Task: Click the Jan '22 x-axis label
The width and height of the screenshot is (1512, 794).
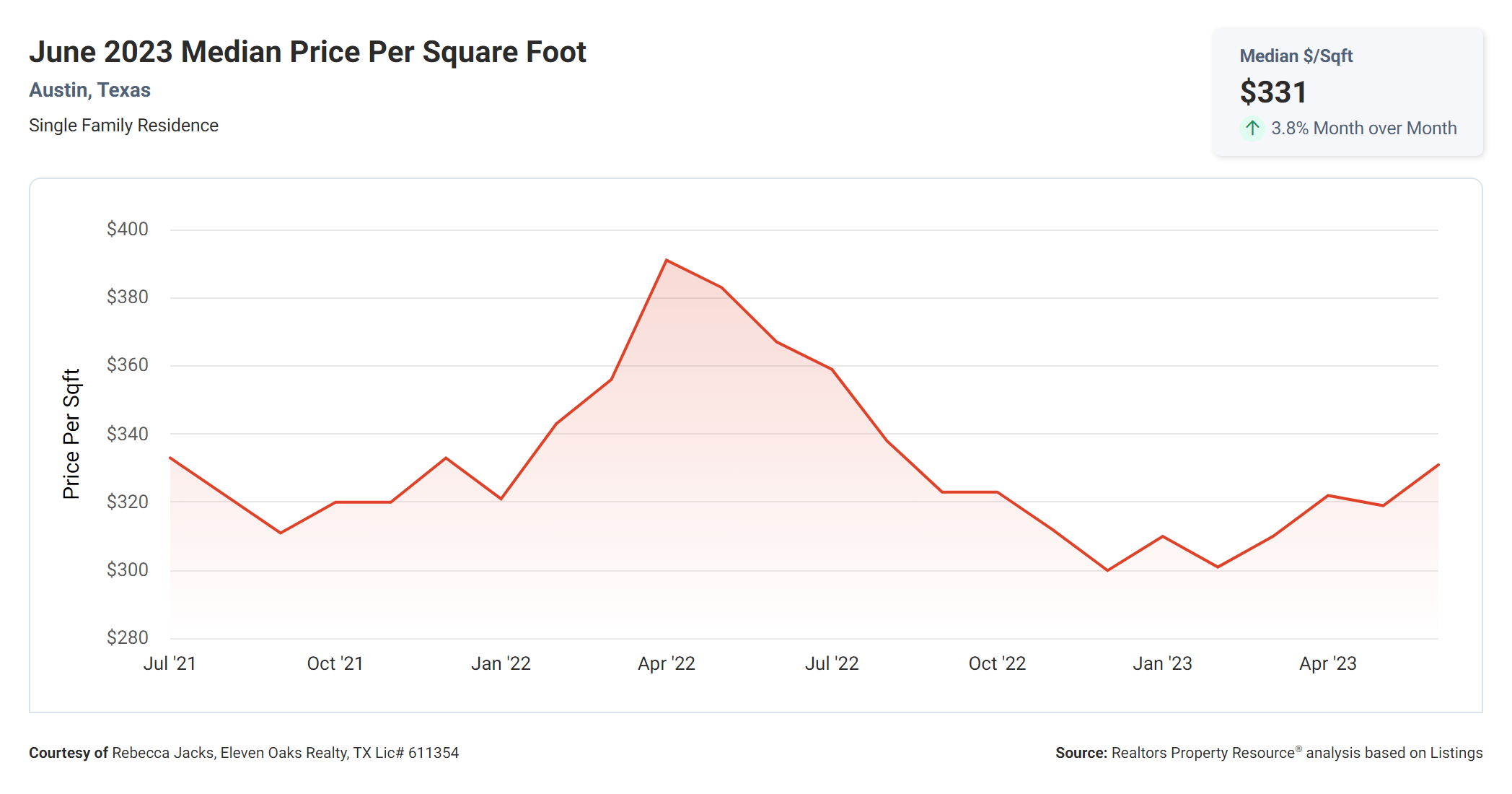Action: pyautogui.click(x=501, y=663)
